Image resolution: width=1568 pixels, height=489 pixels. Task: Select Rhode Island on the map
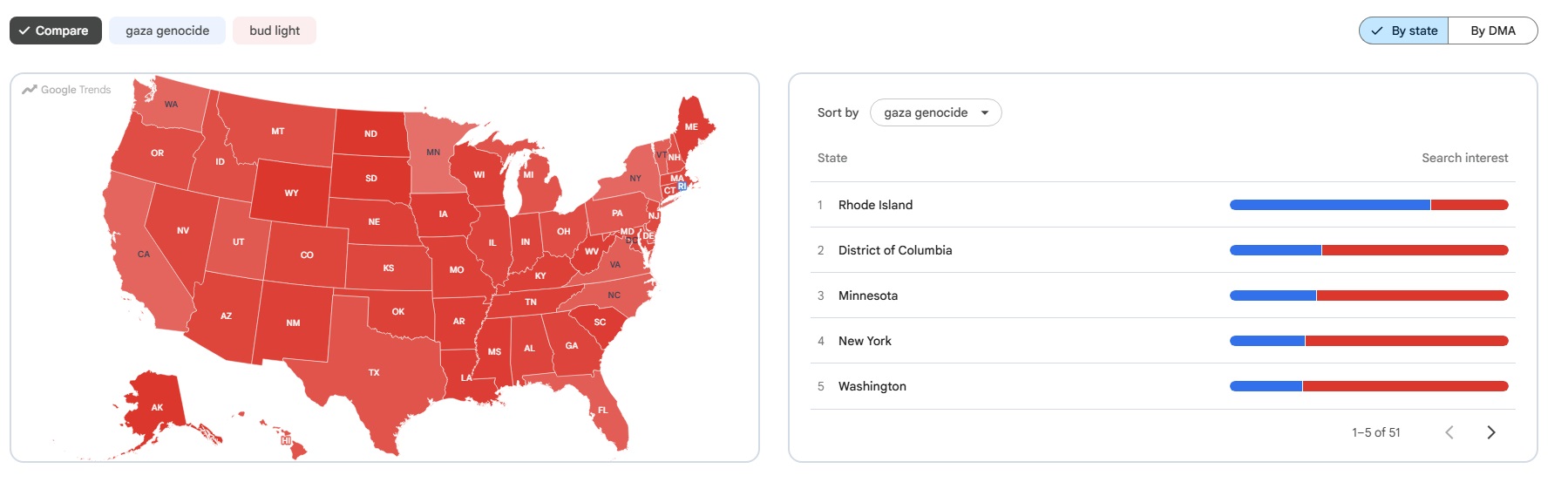682,186
